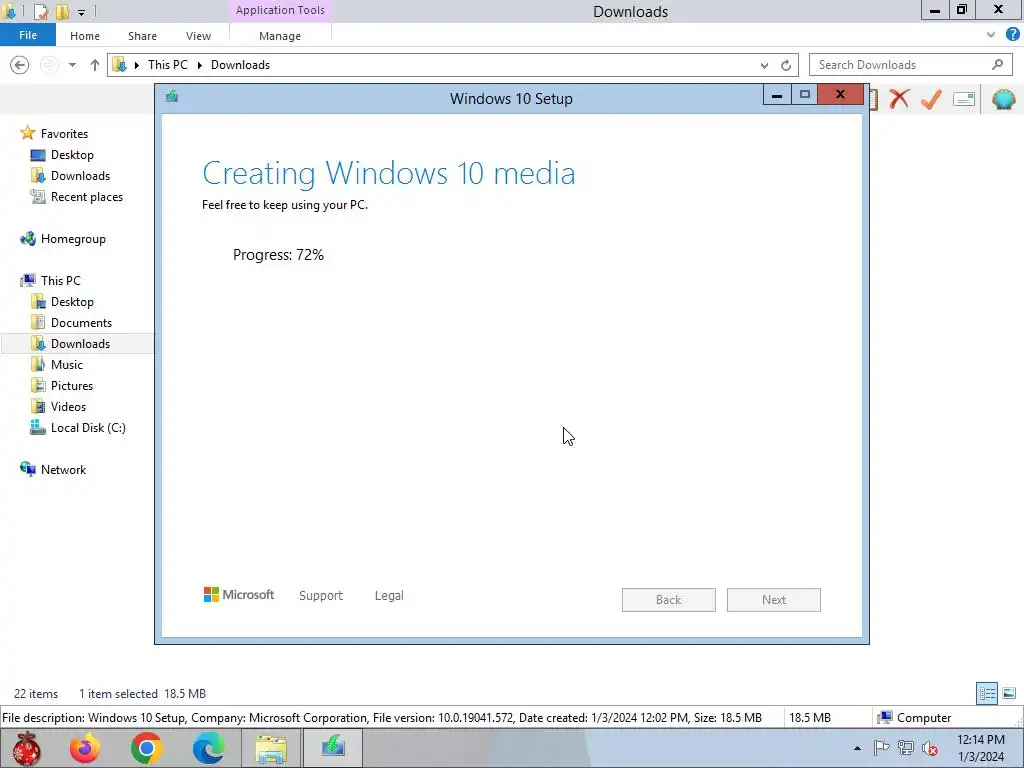Viewport: 1024px width, 768px height.
Task: Click the search magnifier icon
Action: pyautogui.click(x=997, y=65)
